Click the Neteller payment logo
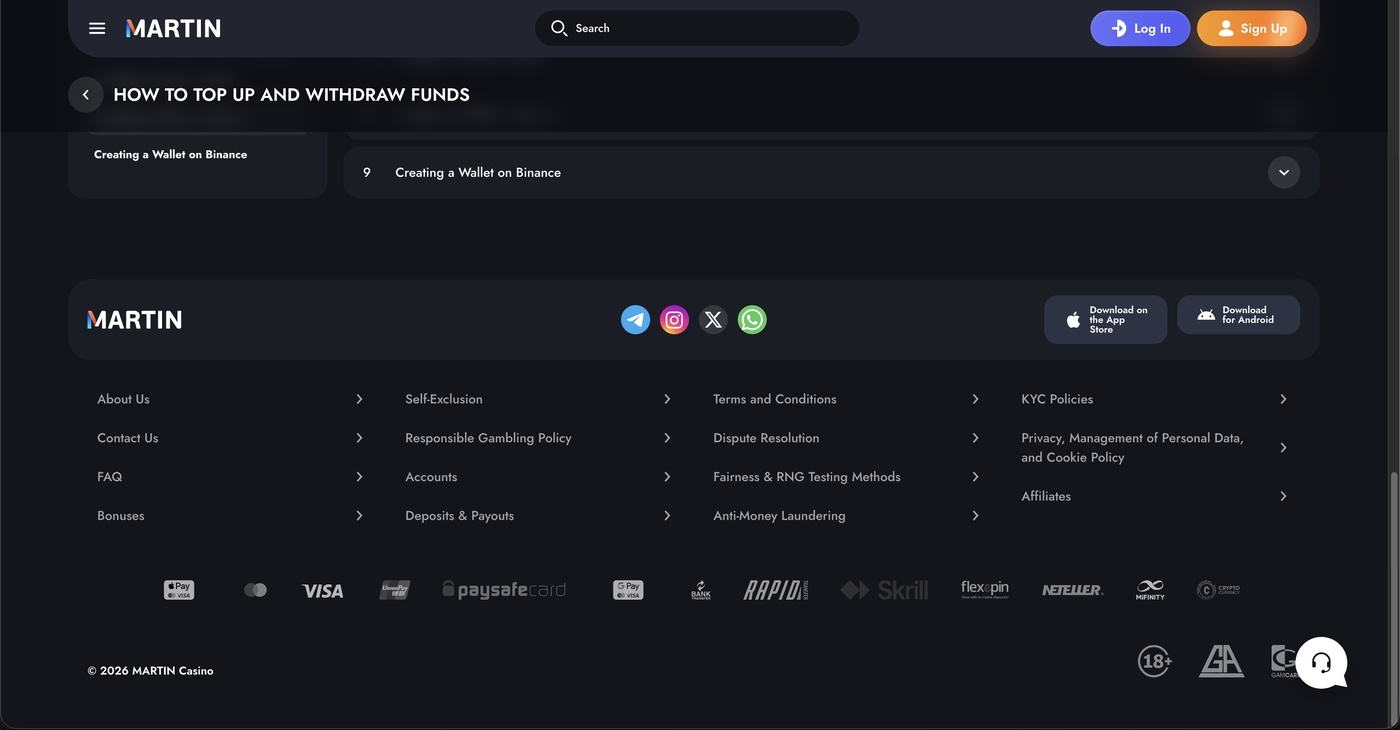The image size is (1400, 730). [x=1072, y=590]
